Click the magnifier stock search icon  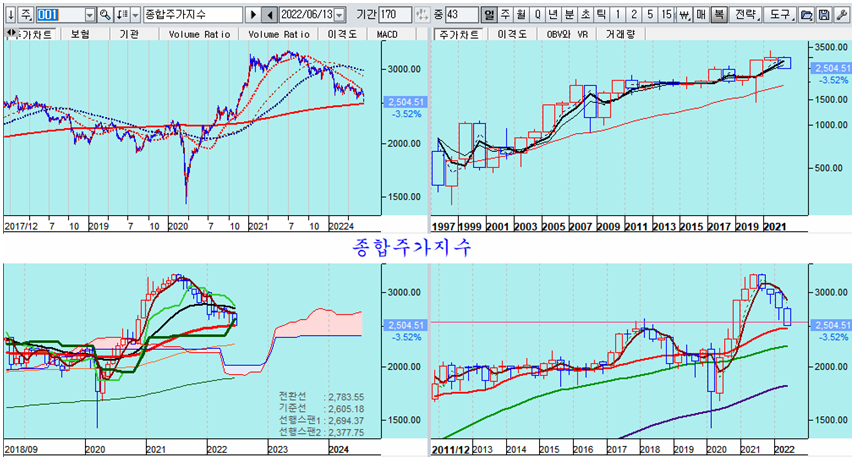click(x=104, y=15)
